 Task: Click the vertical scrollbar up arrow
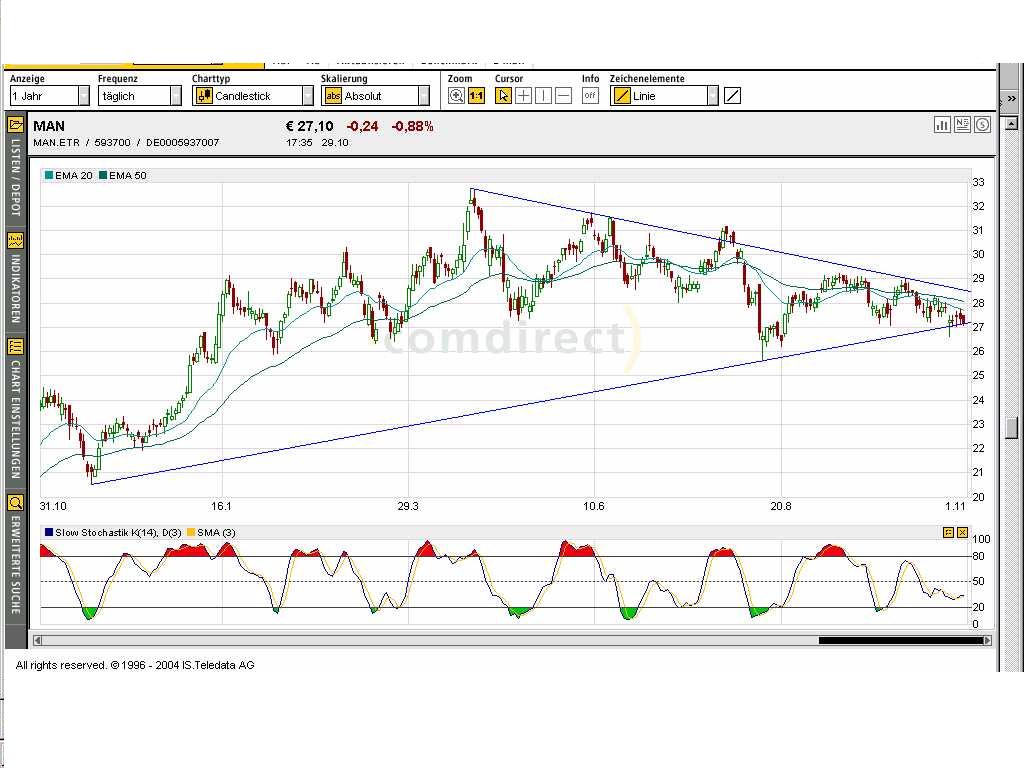click(1012, 123)
